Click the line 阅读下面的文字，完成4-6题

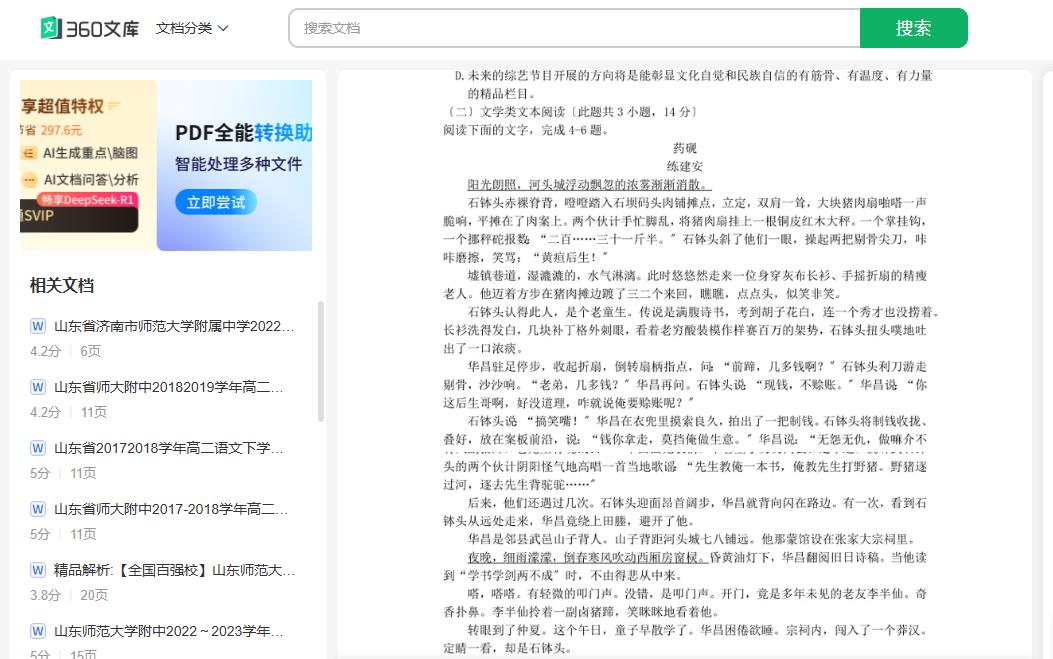pyautogui.click(x=526, y=130)
